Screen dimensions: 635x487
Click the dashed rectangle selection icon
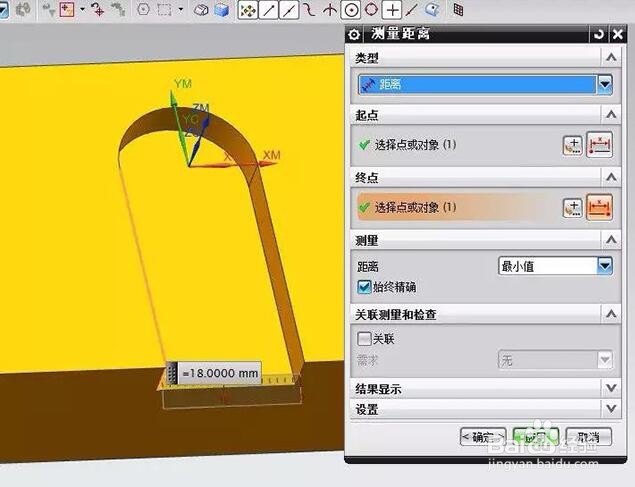pyautogui.click(x=164, y=10)
